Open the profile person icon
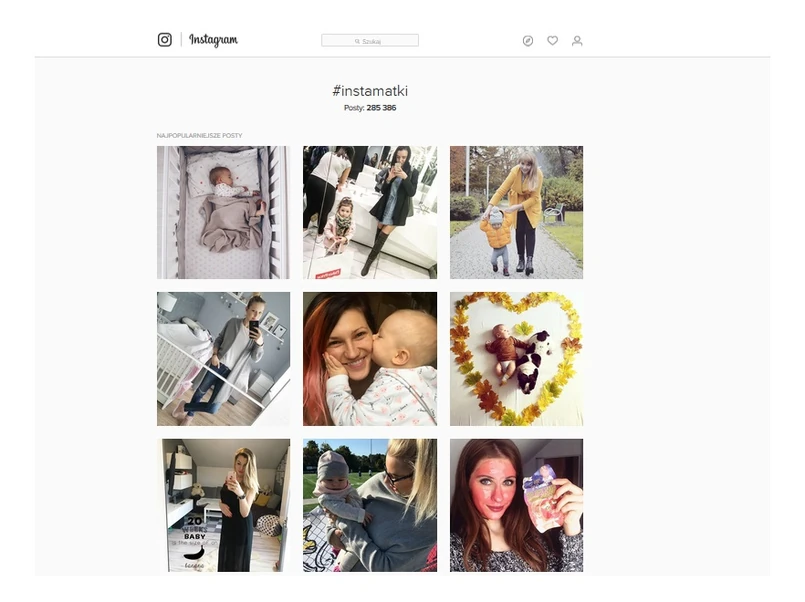 pyautogui.click(x=577, y=41)
